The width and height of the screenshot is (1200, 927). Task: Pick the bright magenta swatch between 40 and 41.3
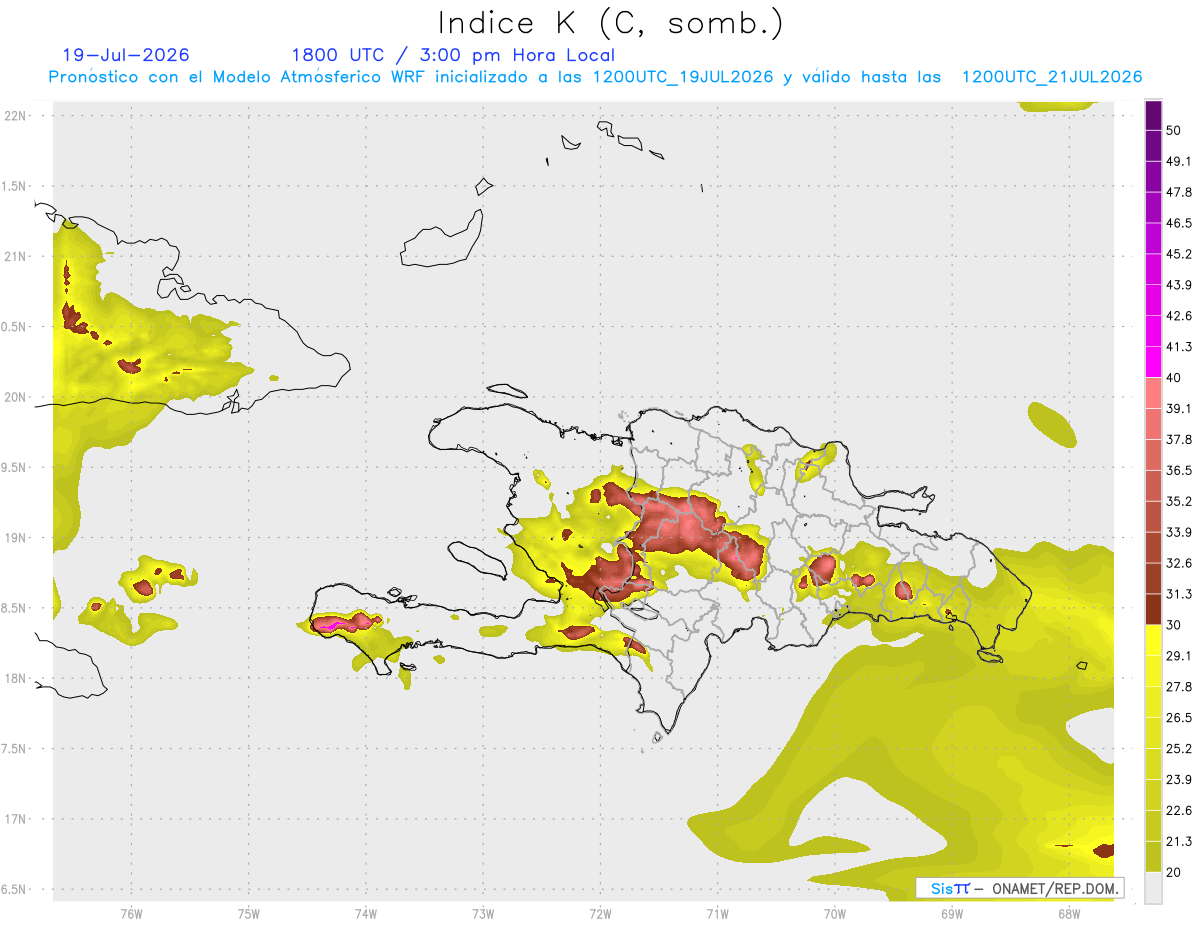[x=1153, y=362]
